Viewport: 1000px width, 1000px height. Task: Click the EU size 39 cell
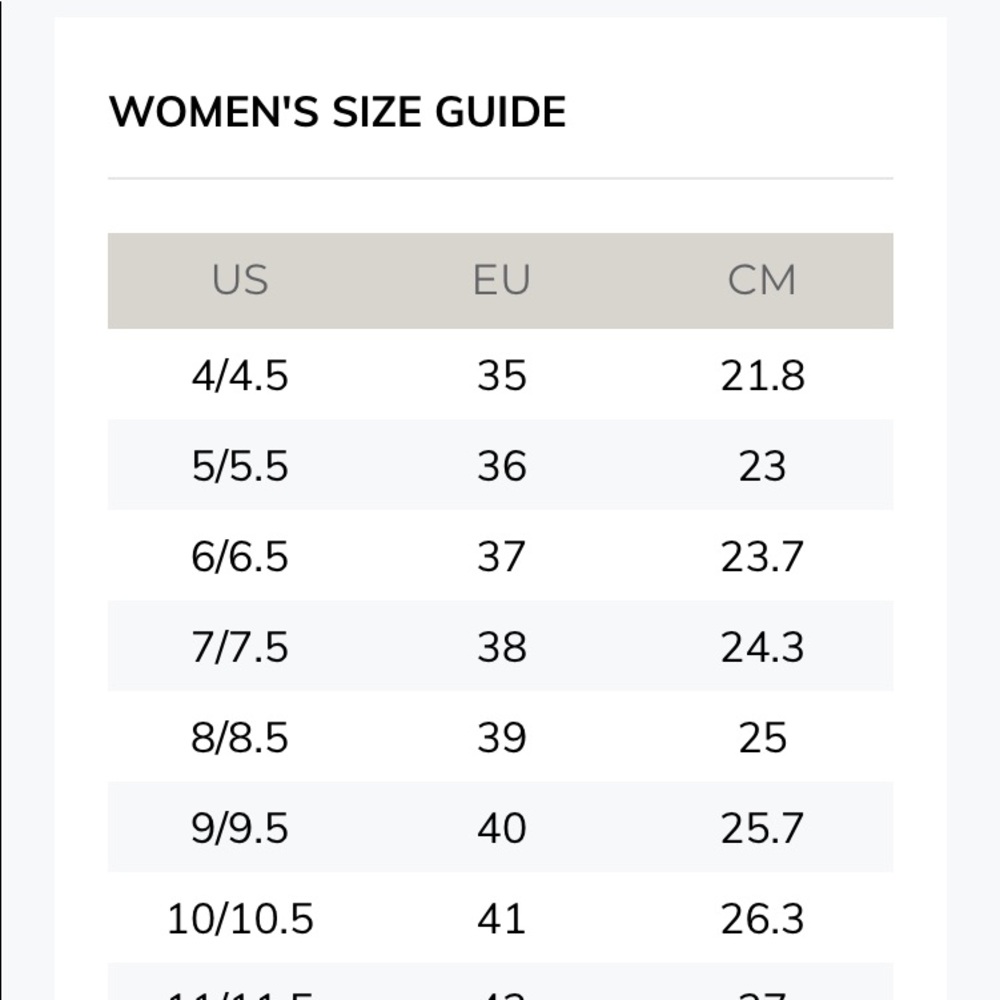[x=501, y=737]
